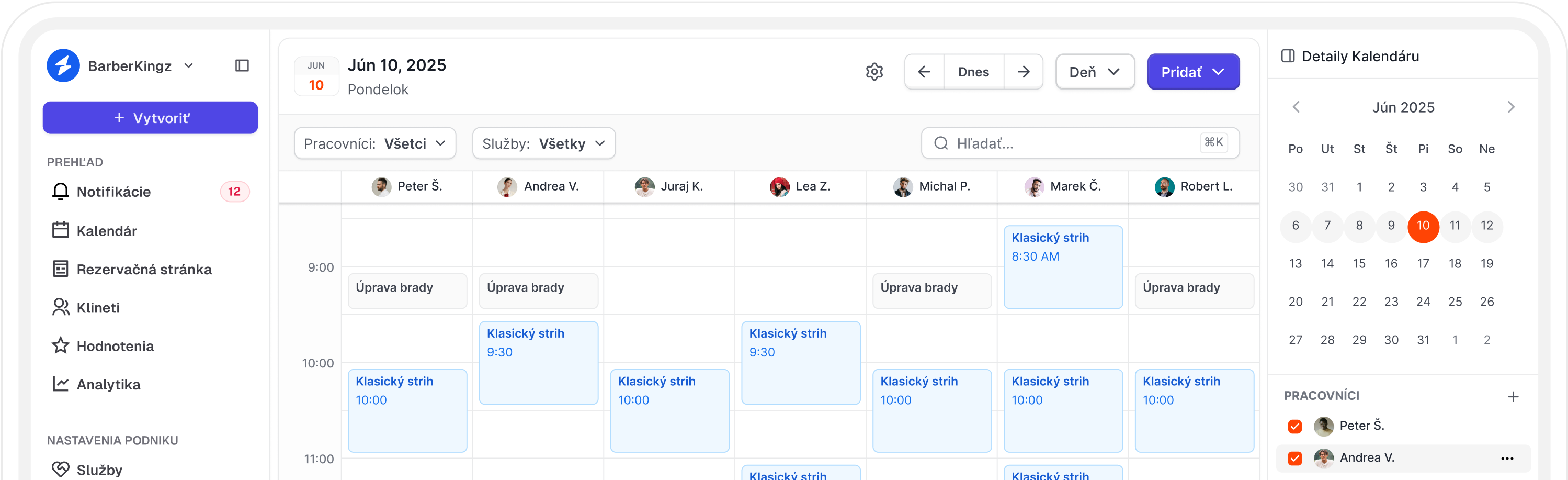Open the Deň view dropdown
The height and width of the screenshot is (480, 1568).
point(1095,72)
